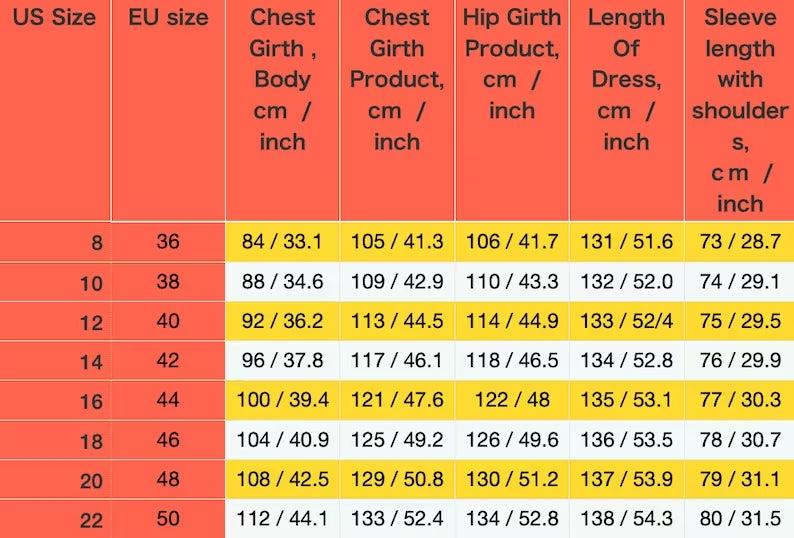The width and height of the screenshot is (794, 538).
Task: Click the EU size 42 cell
Action: (168, 361)
